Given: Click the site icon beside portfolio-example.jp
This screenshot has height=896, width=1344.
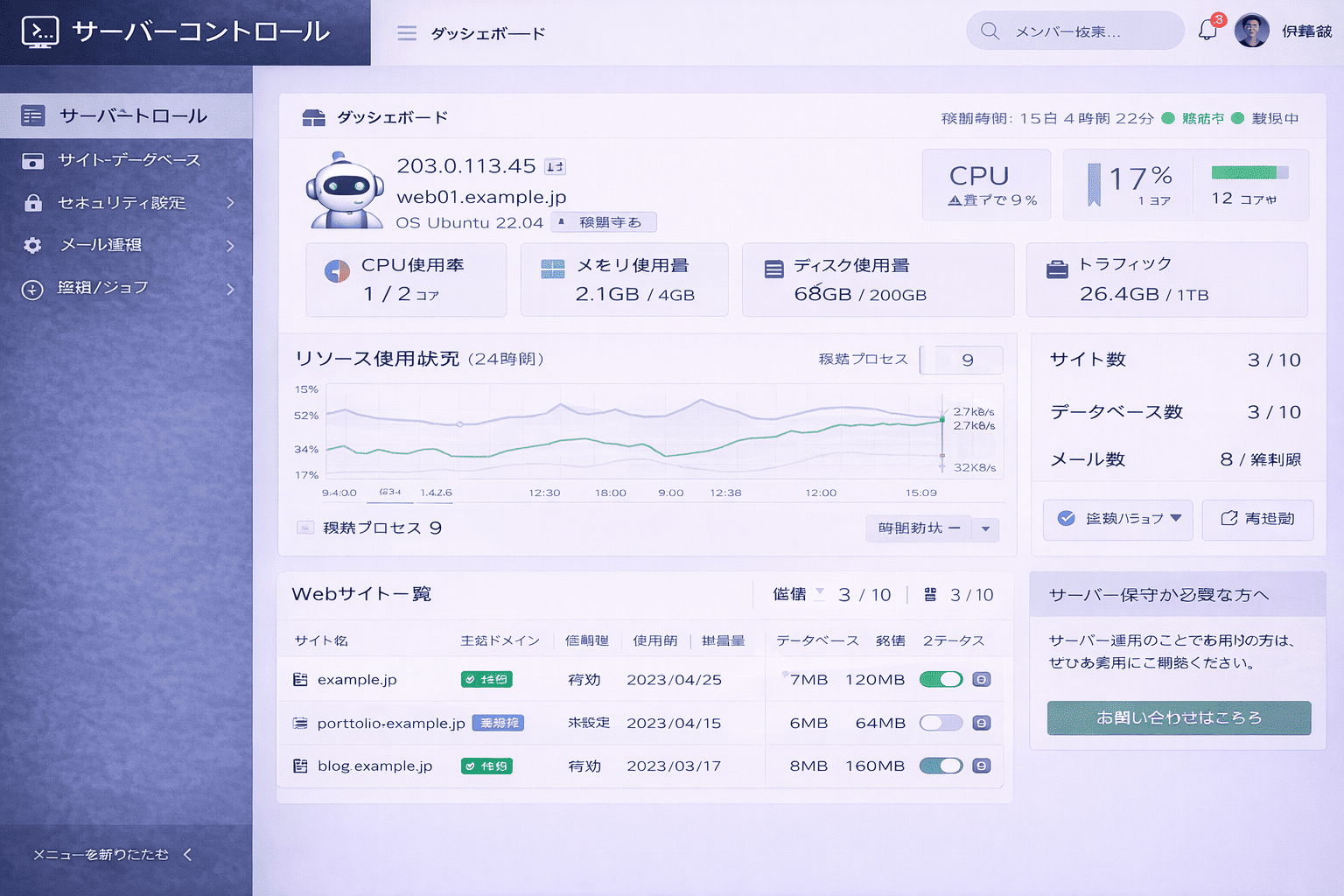Looking at the screenshot, I should [x=300, y=724].
